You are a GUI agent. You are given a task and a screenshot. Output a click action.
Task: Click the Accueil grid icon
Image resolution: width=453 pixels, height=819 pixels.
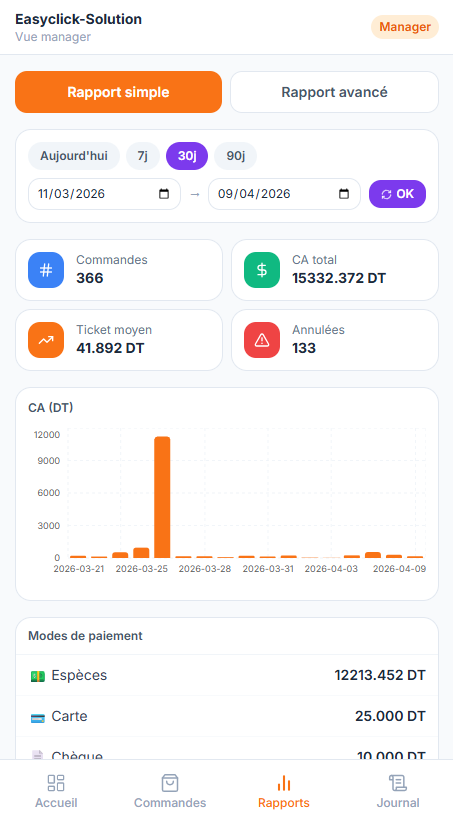coord(56,783)
